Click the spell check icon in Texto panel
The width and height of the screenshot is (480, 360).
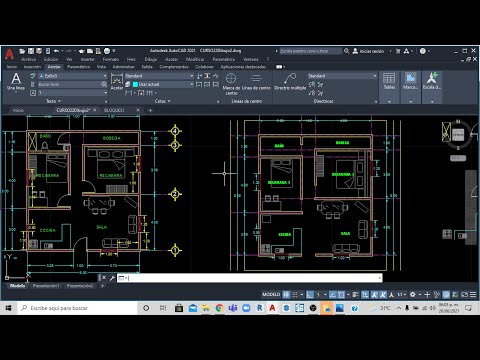[33, 76]
